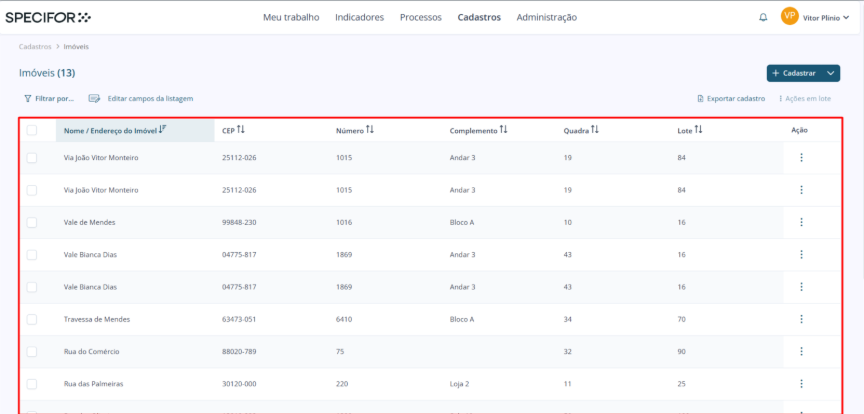Click the Vale de Mendes name
This screenshot has width=864, height=414.
tap(89, 222)
